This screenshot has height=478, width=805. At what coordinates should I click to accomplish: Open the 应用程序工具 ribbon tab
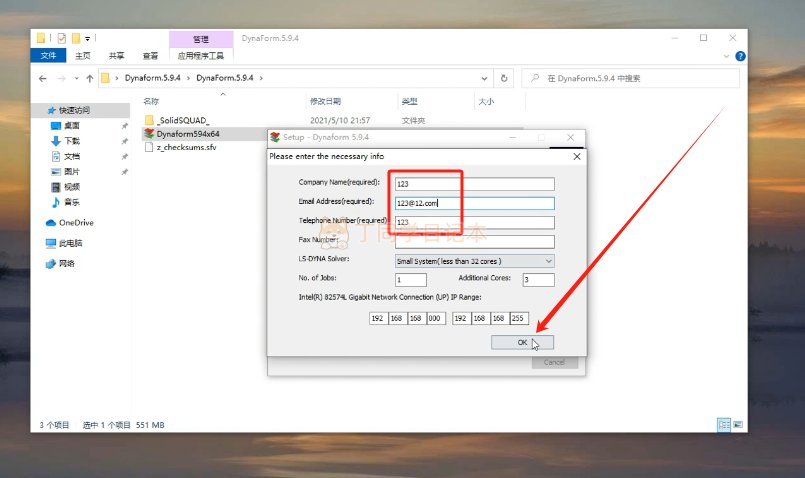tap(201, 55)
